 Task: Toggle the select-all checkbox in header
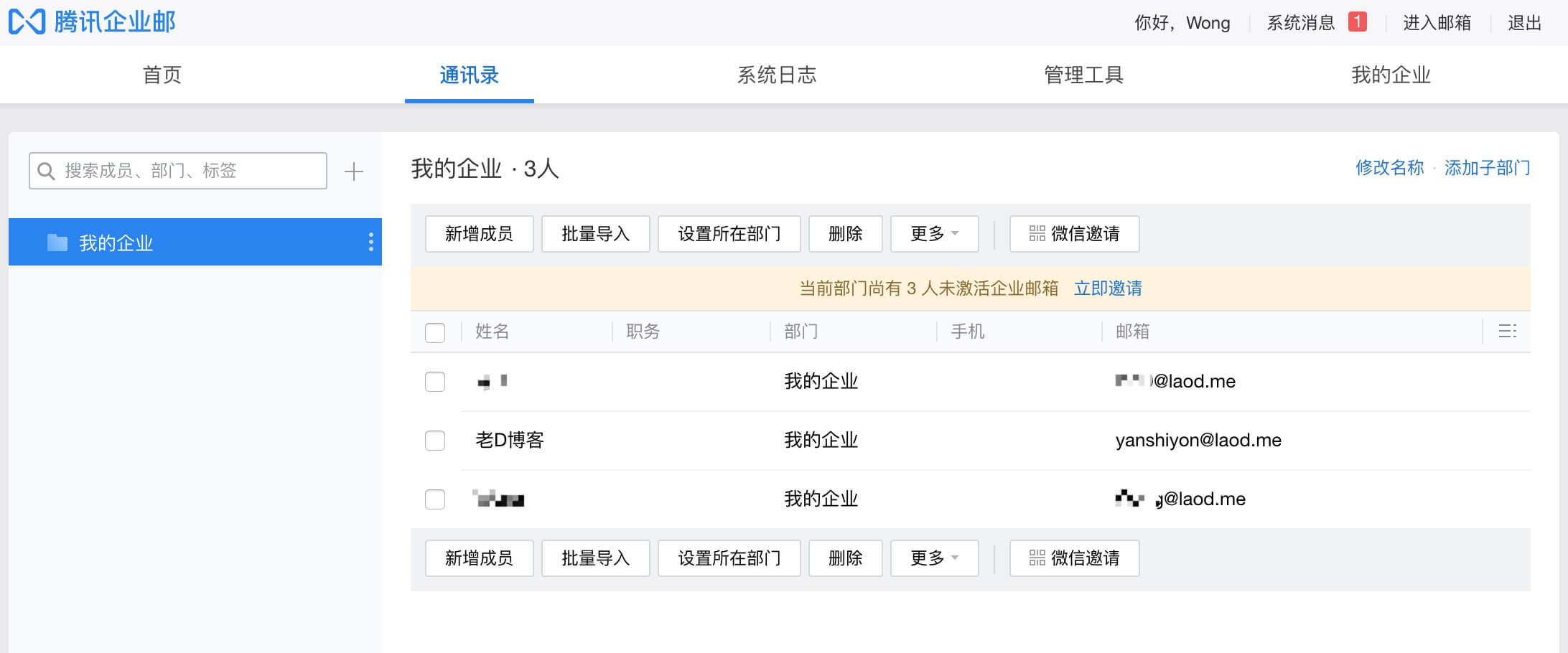pyautogui.click(x=435, y=332)
